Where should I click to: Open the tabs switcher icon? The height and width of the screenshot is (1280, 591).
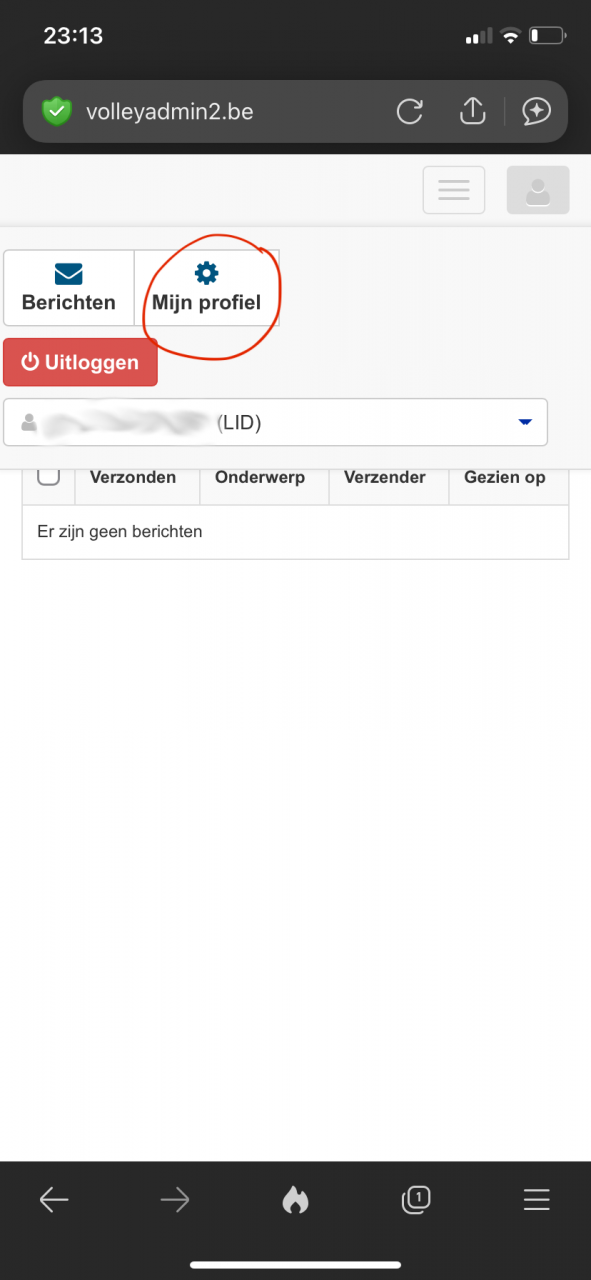[416, 1200]
